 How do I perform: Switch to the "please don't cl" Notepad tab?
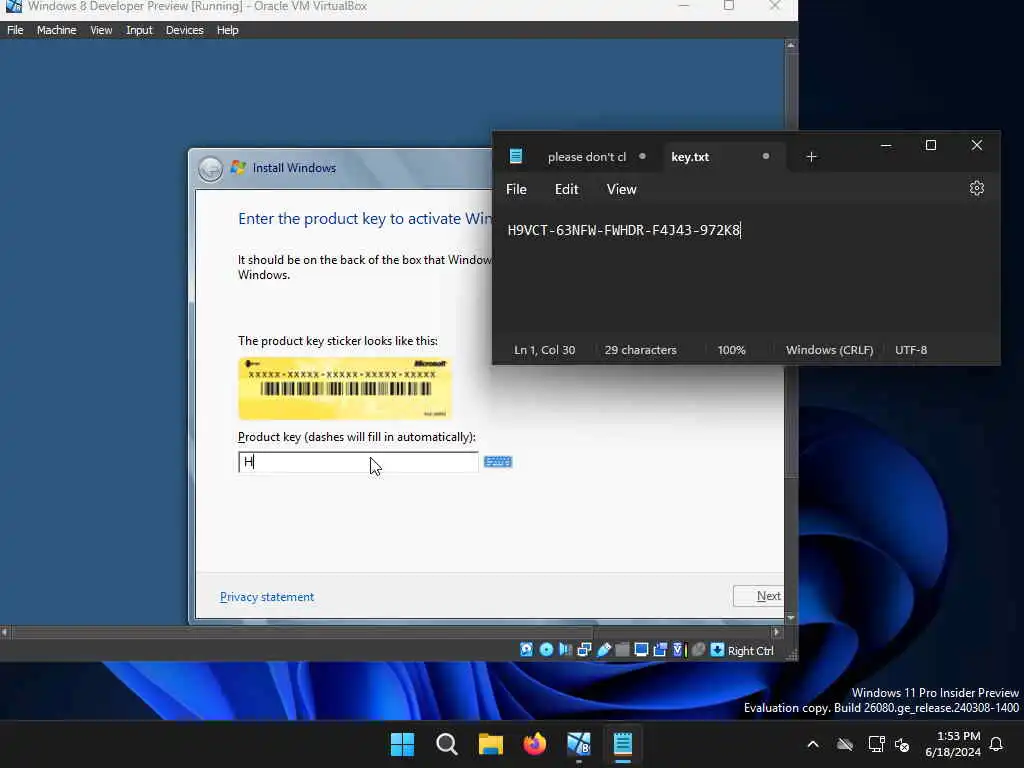586,157
